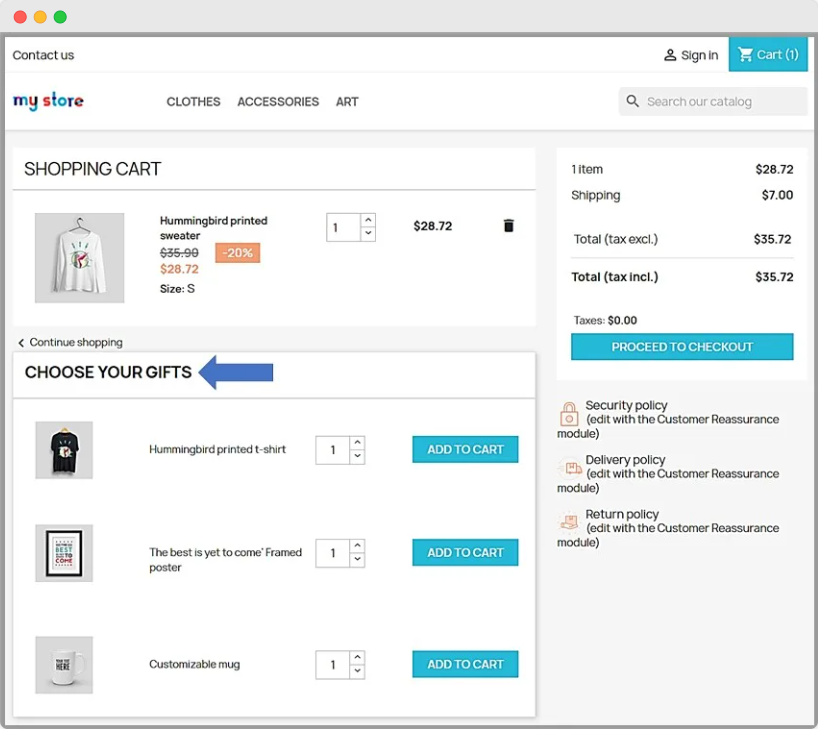Decrease the sweater quantity with down arrow
The height and width of the screenshot is (729, 818).
pyautogui.click(x=368, y=234)
